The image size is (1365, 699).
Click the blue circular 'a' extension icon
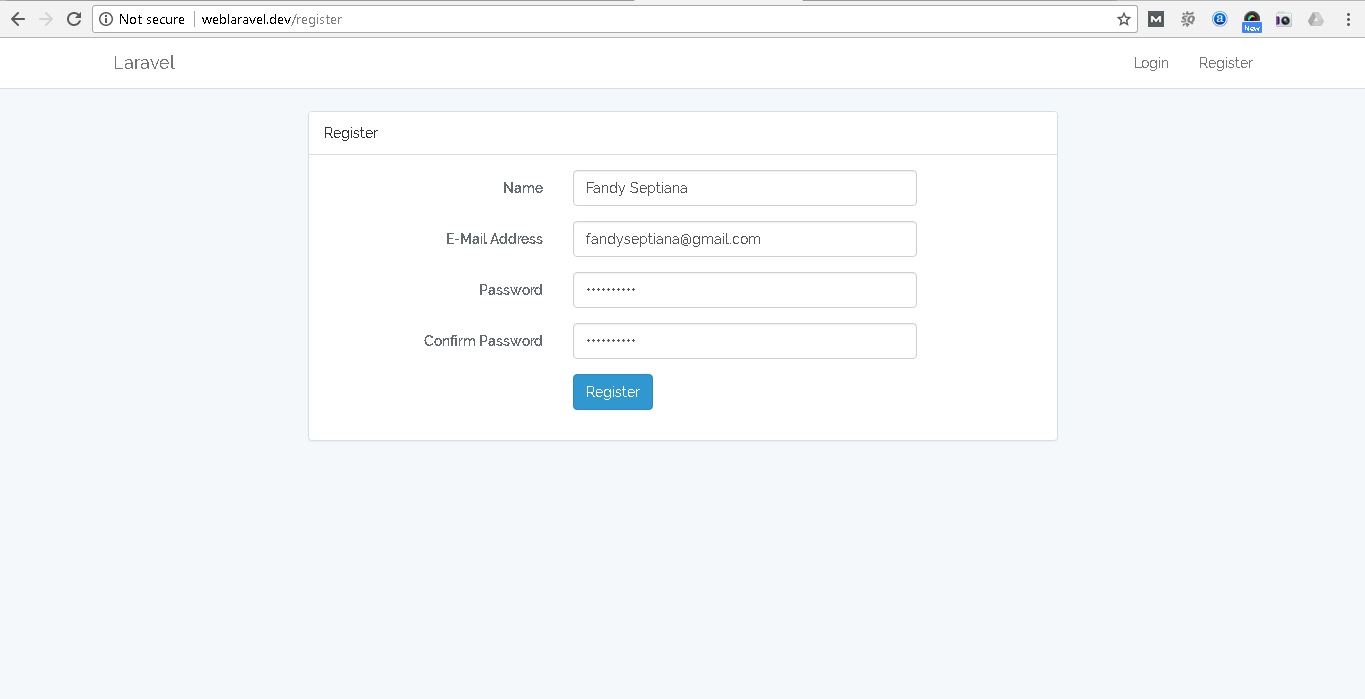click(x=1219, y=18)
